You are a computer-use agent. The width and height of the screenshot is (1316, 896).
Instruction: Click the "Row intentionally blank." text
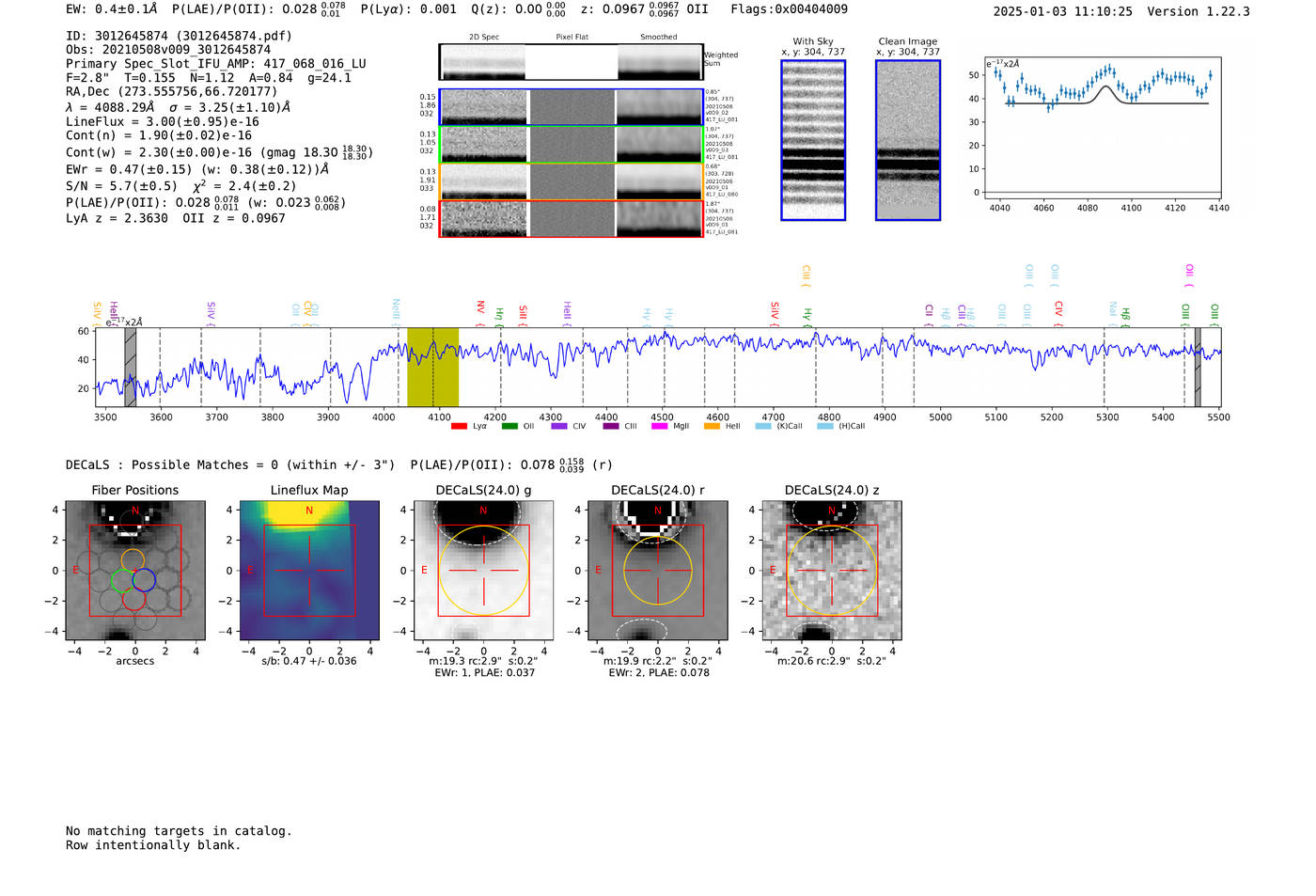(x=153, y=845)
